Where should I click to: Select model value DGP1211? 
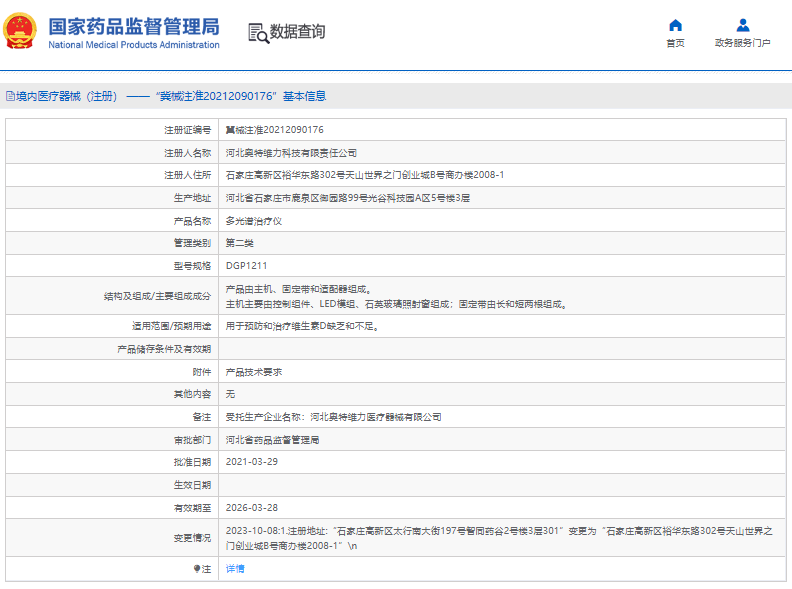pyautogui.click(x=246, y=266)
